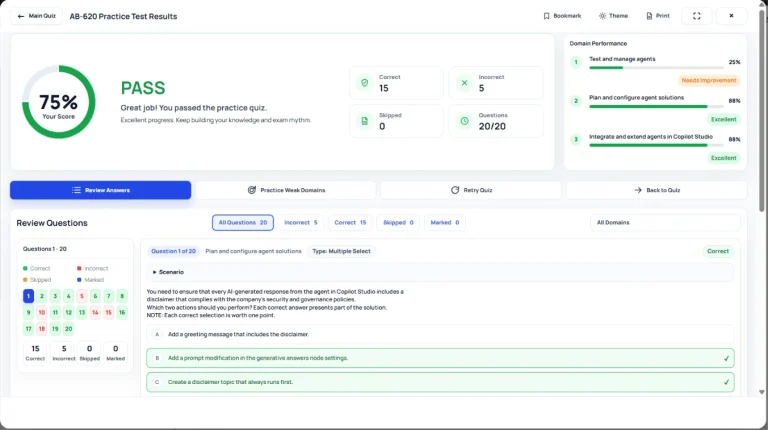Open Review Answers tab

100,190
